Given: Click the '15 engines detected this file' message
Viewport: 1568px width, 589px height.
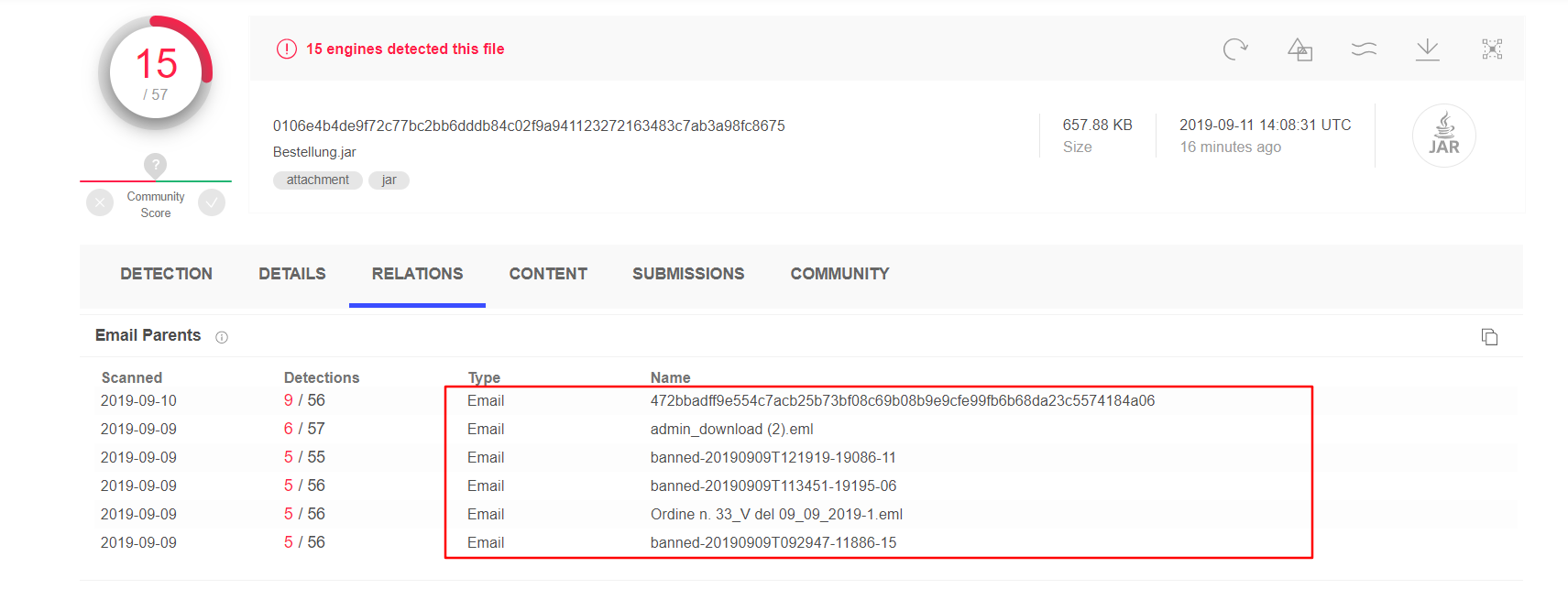Looking at the screenshot, I should point(405,49).
